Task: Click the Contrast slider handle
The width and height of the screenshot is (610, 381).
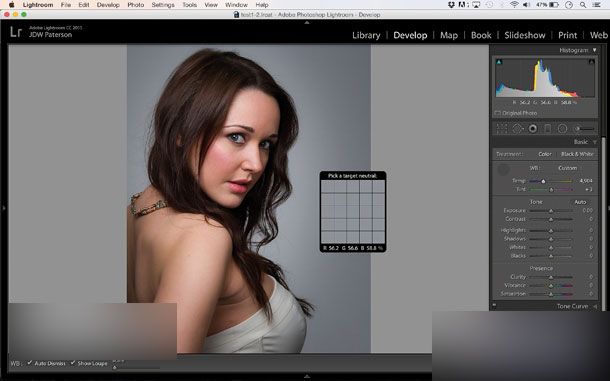Action: point(551,219)
